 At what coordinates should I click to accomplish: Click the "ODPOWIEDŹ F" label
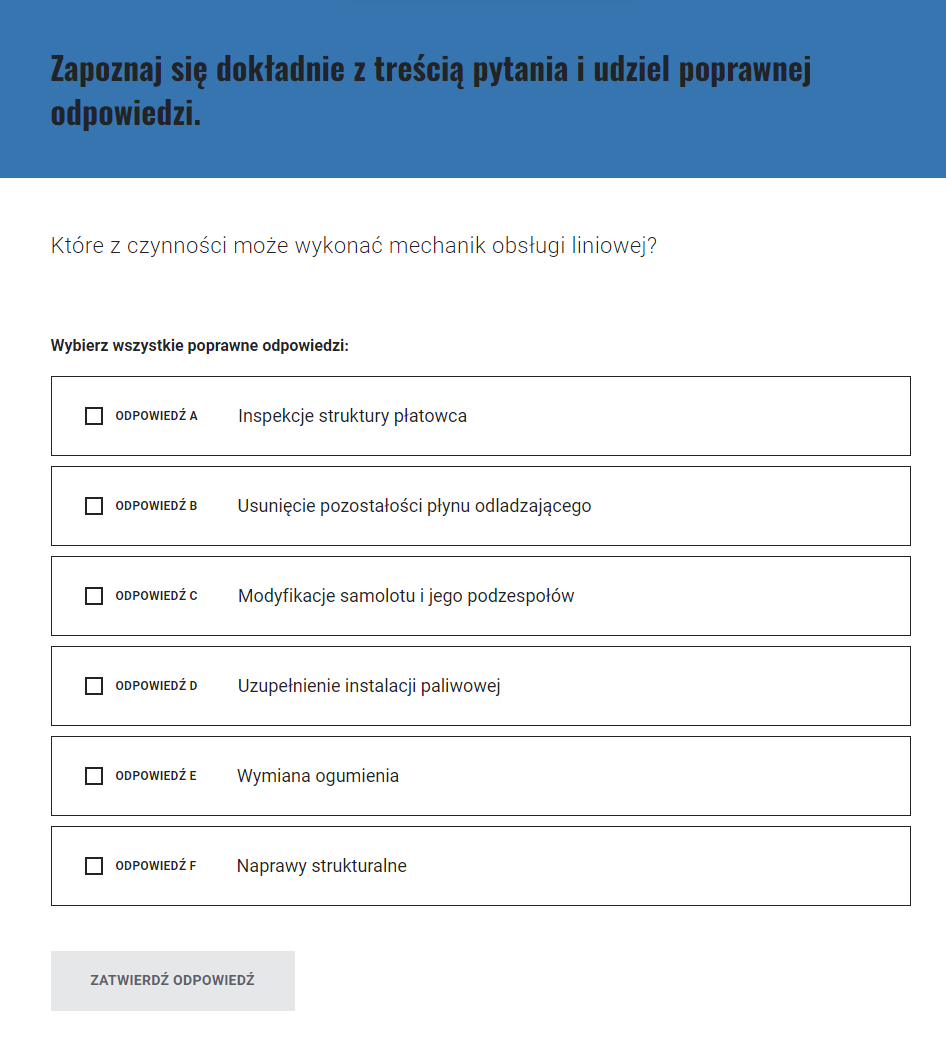(156, 866)
